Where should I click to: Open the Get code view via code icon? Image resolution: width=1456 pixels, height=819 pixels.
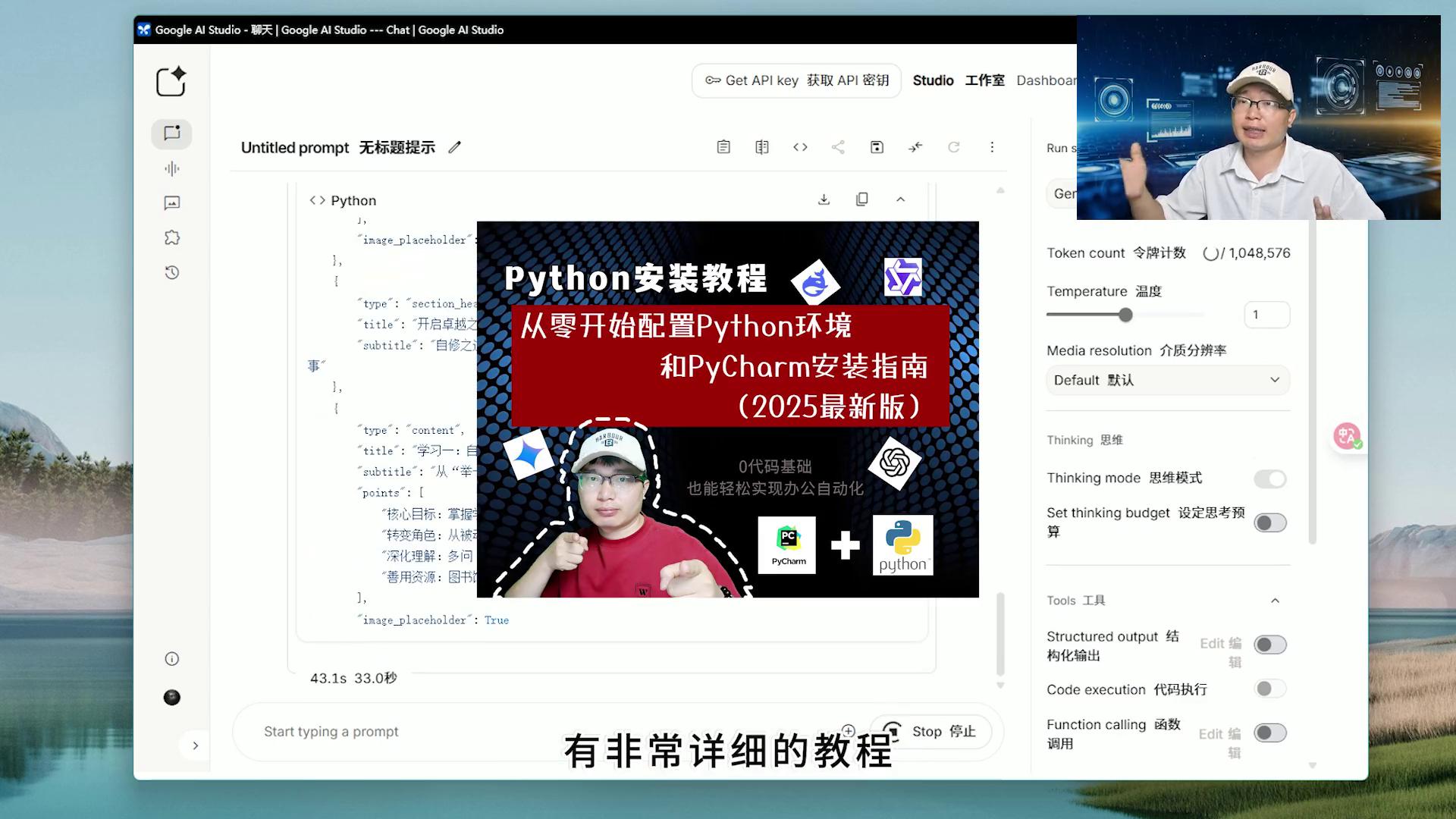800,147
